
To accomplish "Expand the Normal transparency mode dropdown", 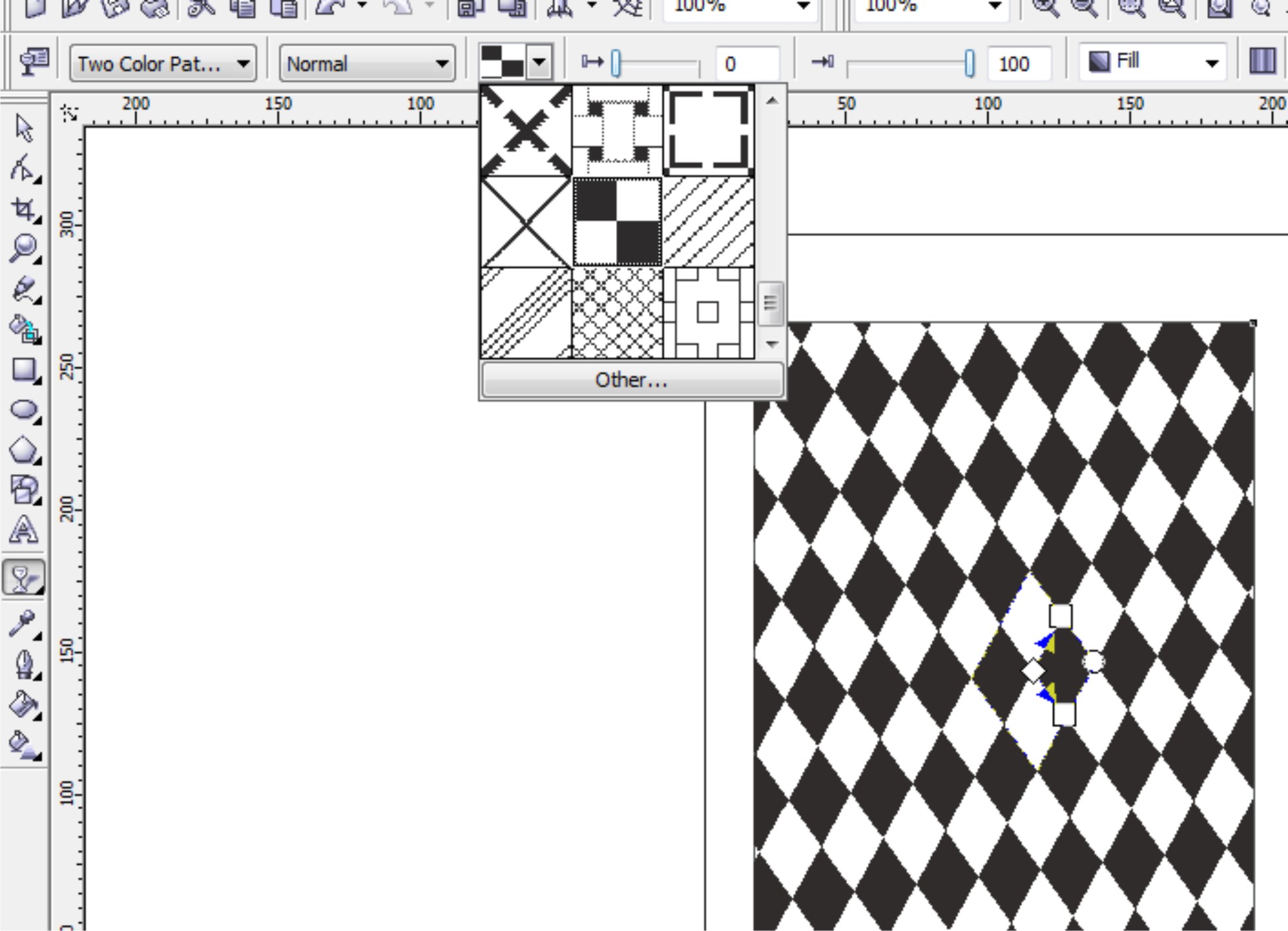I will click(367, 64).
